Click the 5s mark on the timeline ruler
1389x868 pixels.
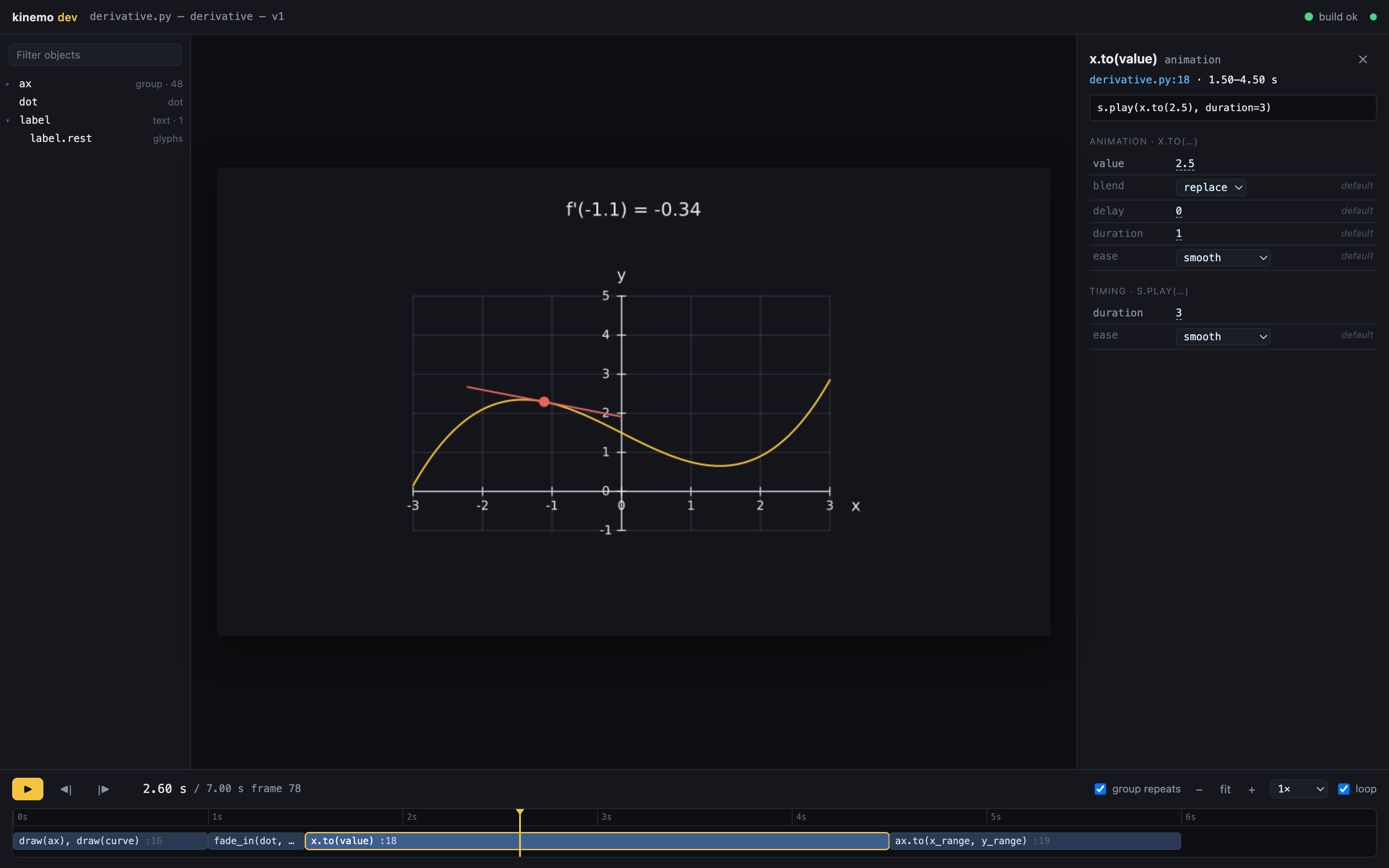tap(996, 817)
